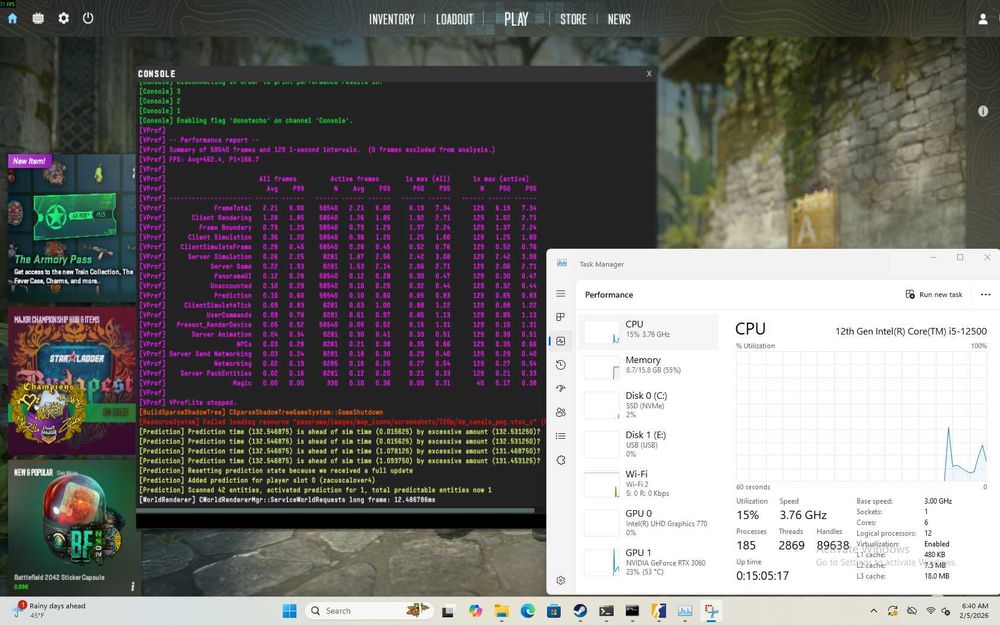Open the Store menu
Image resolution: width=1000 pixels, height=625 pixels.
[x=573, y=20]
